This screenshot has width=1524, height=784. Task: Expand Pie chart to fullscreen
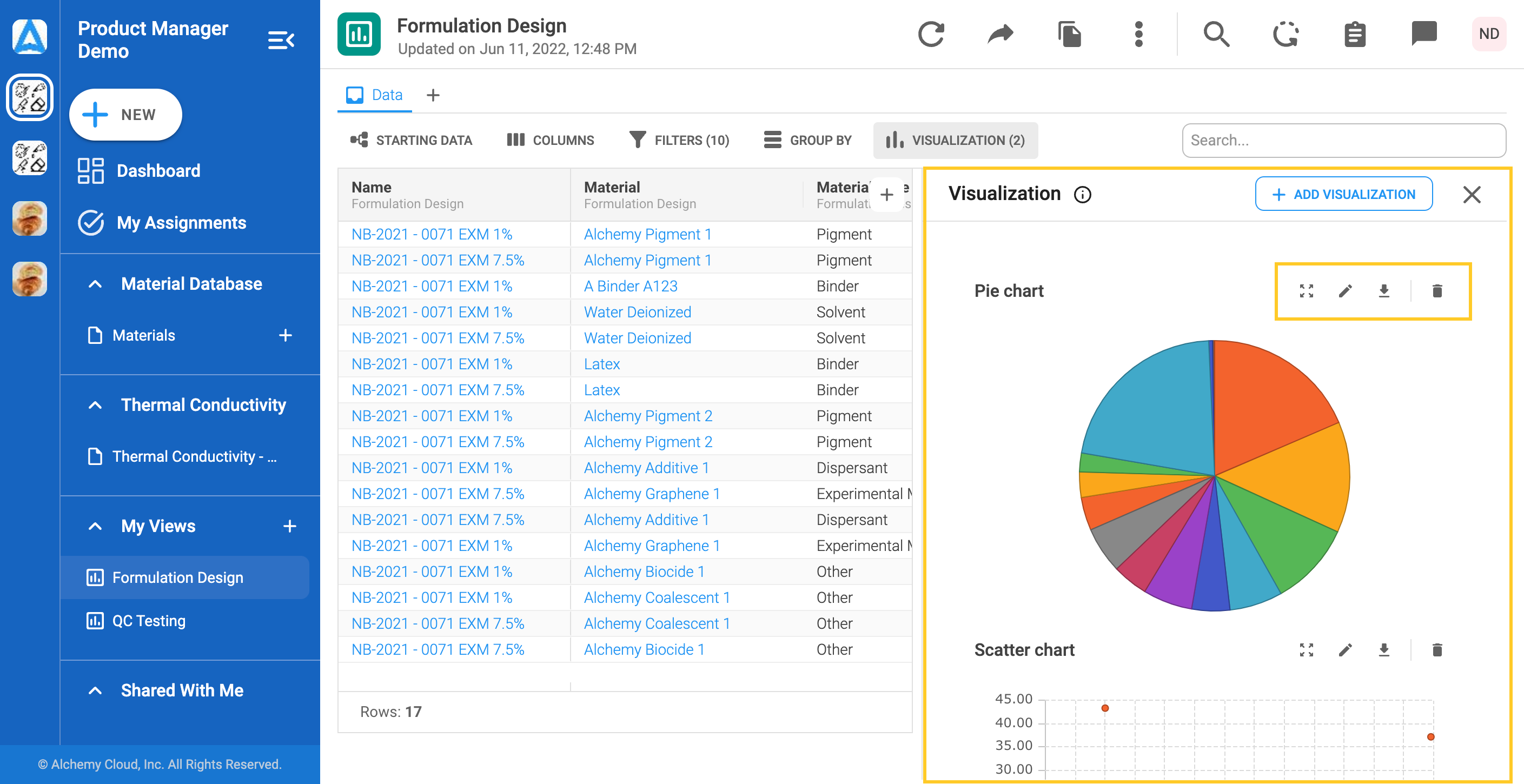1306,291
